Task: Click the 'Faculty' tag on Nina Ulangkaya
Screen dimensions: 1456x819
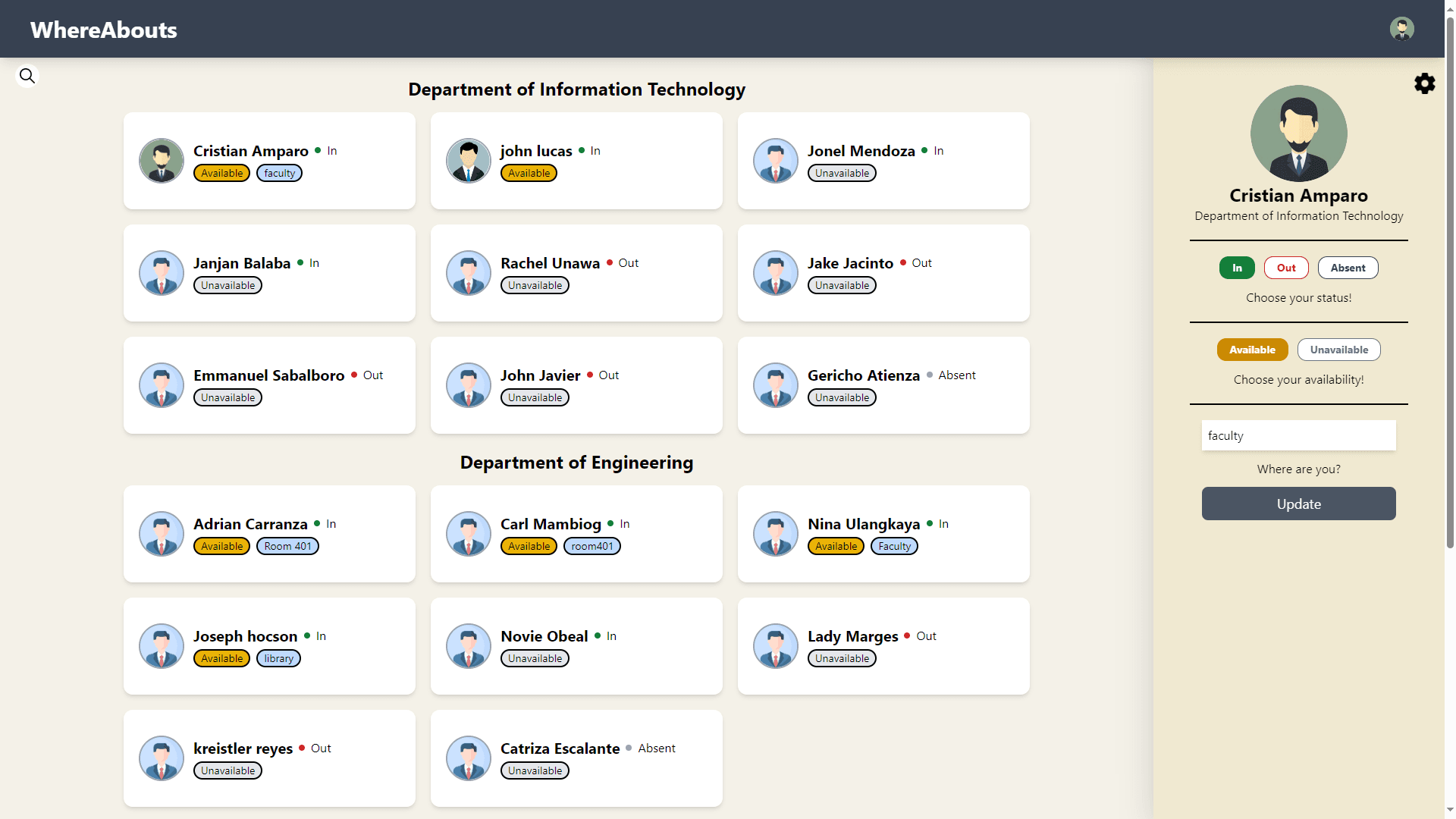Action: (894, 546)
